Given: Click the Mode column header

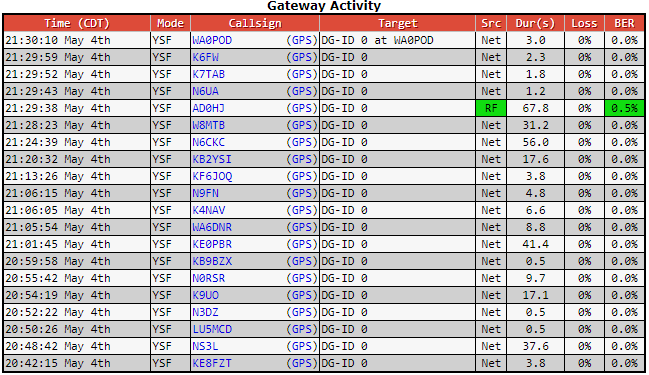Looking at the screenshot, I should point(170,23).
